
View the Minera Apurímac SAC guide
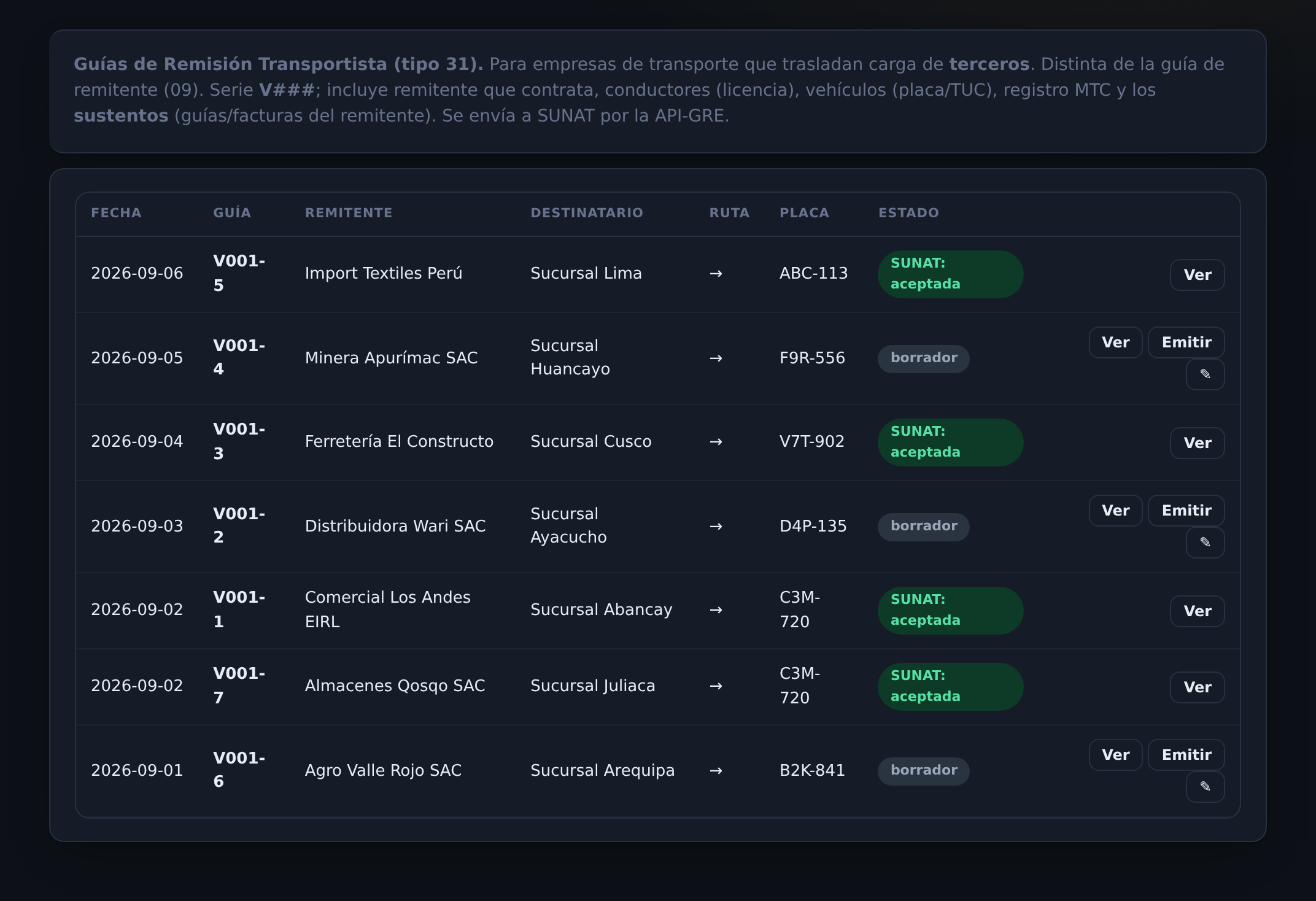coord(1115,342)
